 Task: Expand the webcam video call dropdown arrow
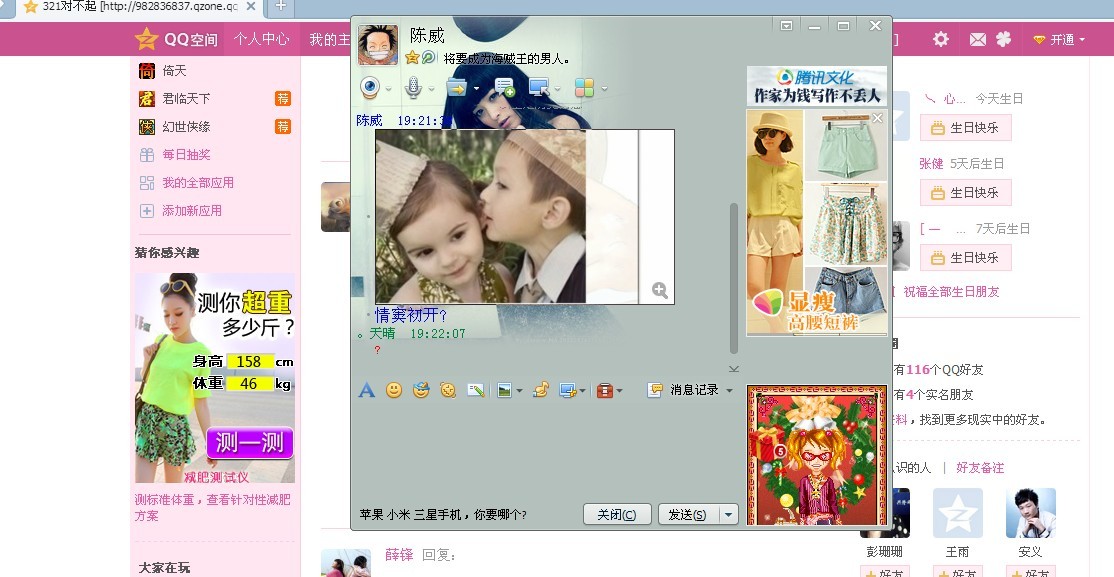click(x=389, y=89)
